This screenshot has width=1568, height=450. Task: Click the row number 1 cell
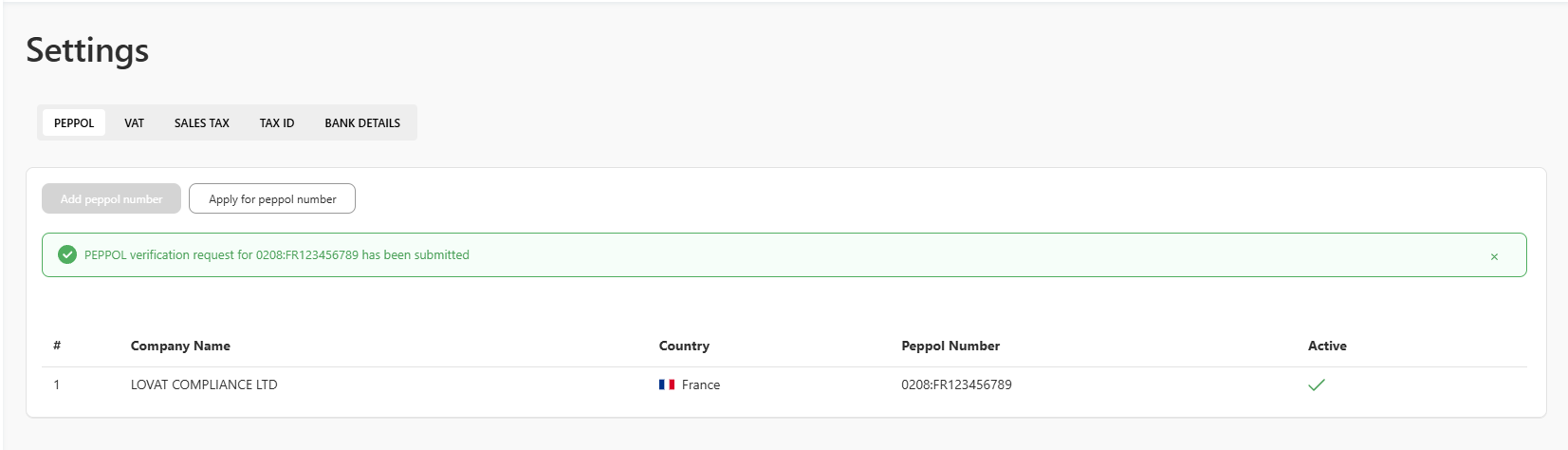point(57,384)
